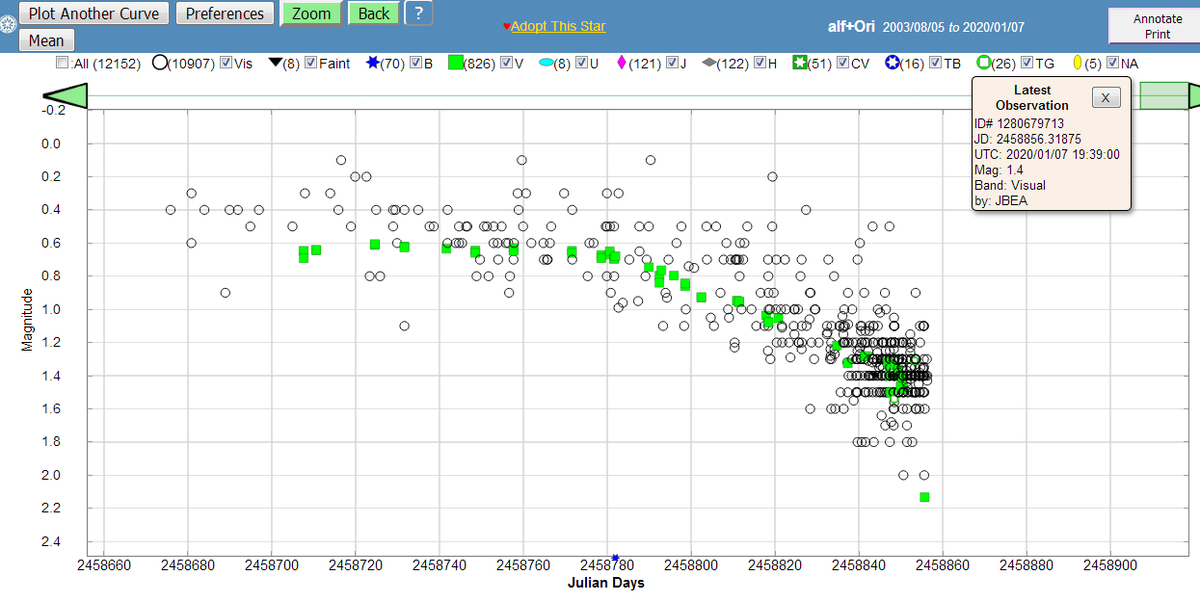Click the Annotate Print button
Image resolution: width=1200 pixels, height=602 pixels.
[1157, 26]
